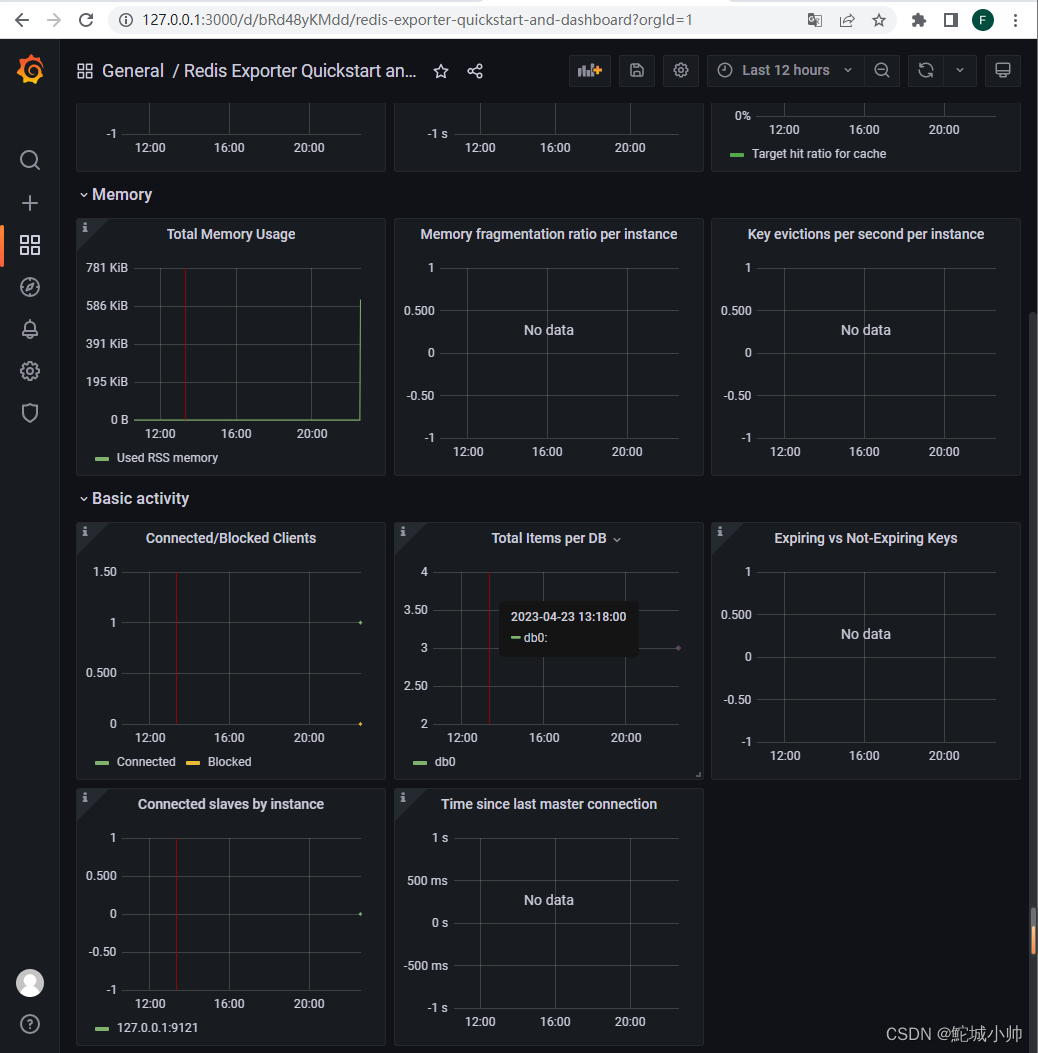Refresh the dashboard
The width and height of the screenshot is (1038, 1053).
(926, 71)
